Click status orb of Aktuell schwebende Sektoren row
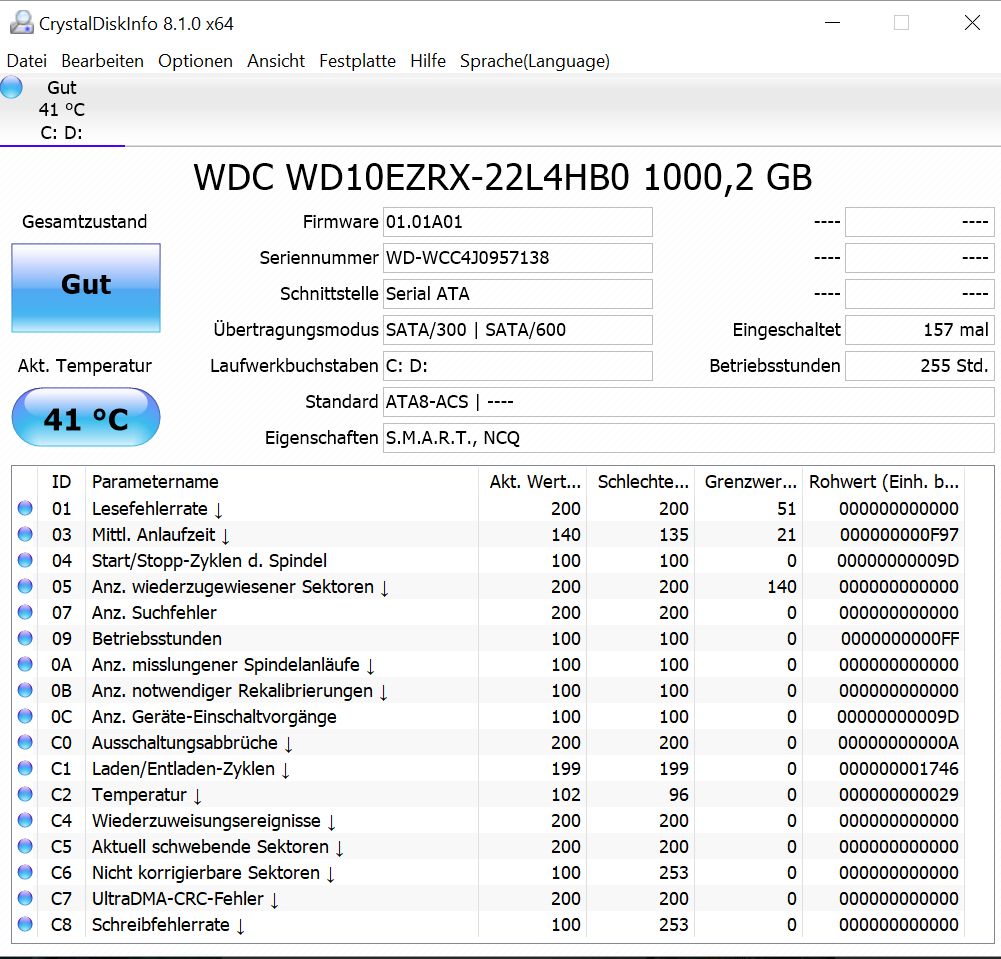This screenshot has height=959, width=1001. click(x=25, y=847)
